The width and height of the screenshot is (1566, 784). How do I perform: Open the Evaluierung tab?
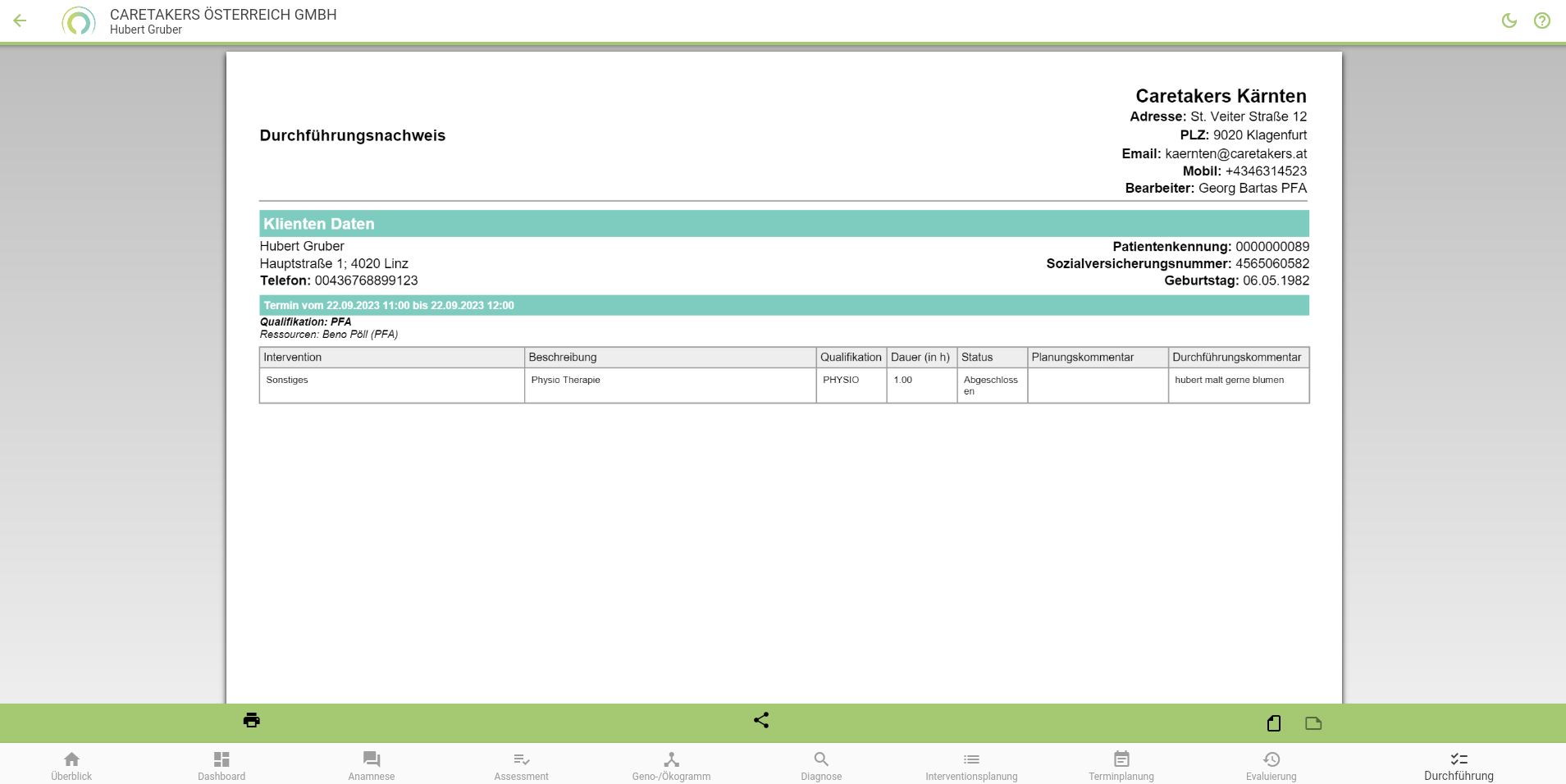click(x=1271, y=765)
